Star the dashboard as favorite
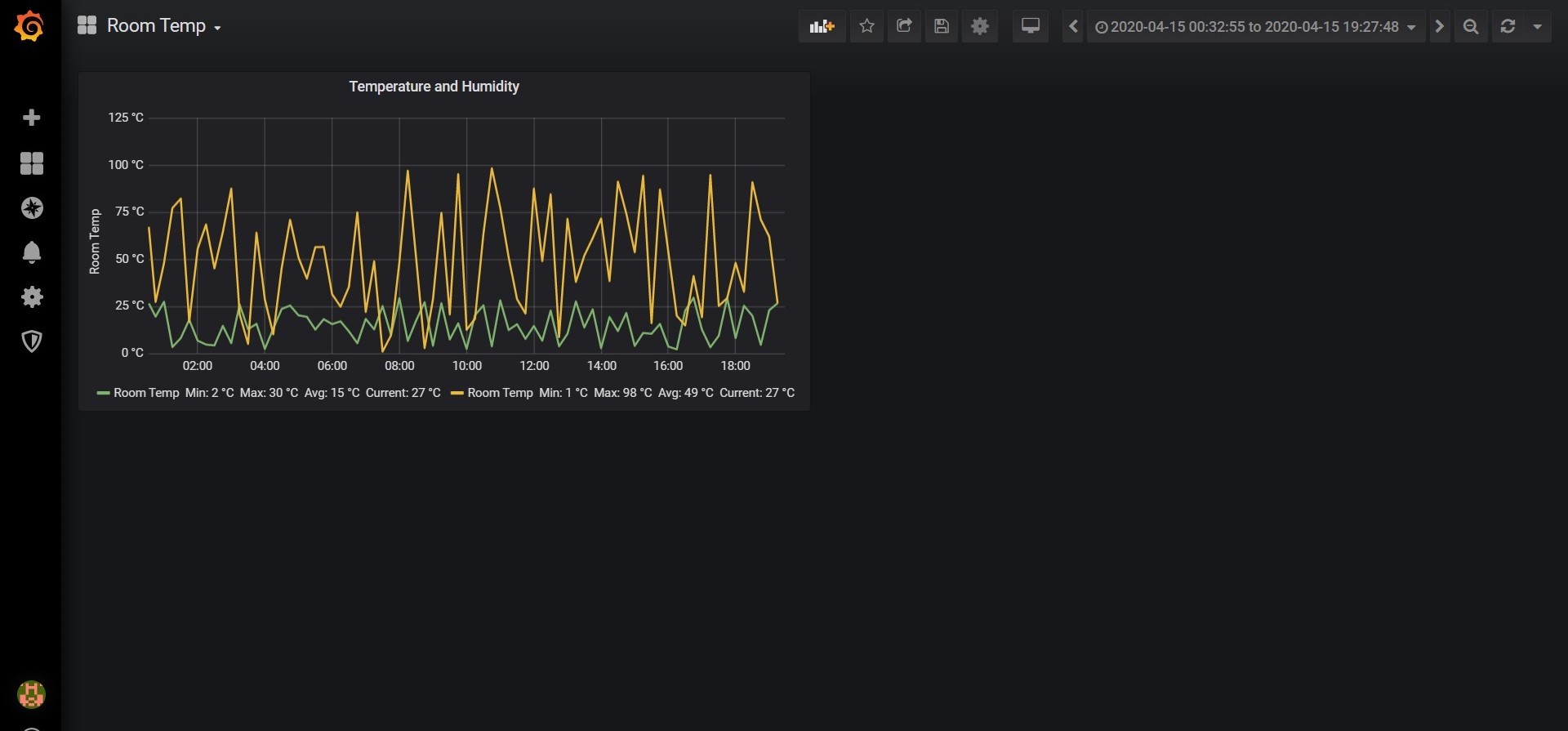This screenshot has height=731, width=1568. pyautogui.click(x=866, y=26)
